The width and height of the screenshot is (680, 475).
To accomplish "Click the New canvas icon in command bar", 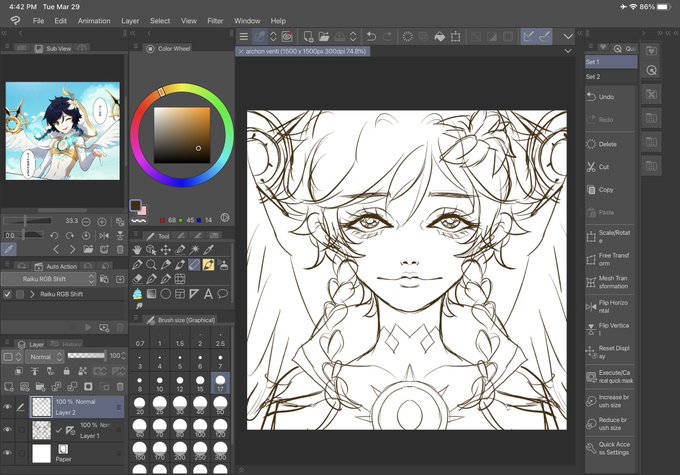I will 308,36.
